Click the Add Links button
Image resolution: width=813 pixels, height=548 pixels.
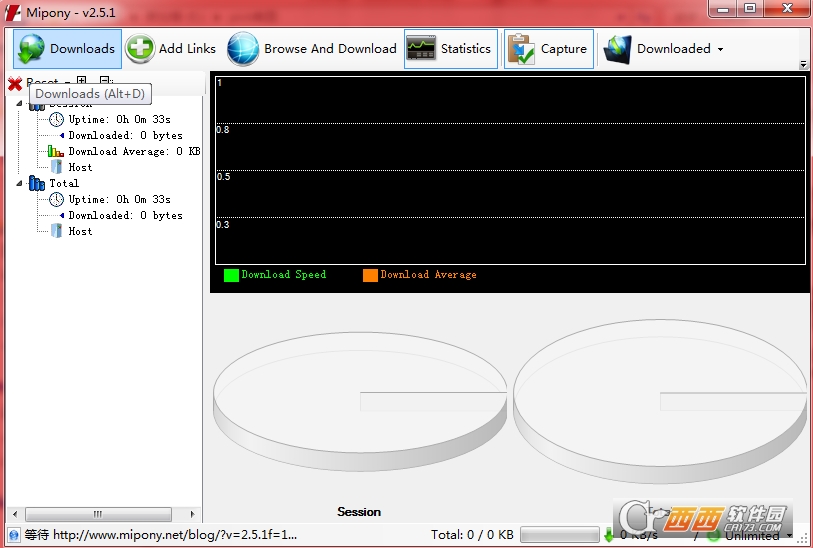(x=171, y=49)
